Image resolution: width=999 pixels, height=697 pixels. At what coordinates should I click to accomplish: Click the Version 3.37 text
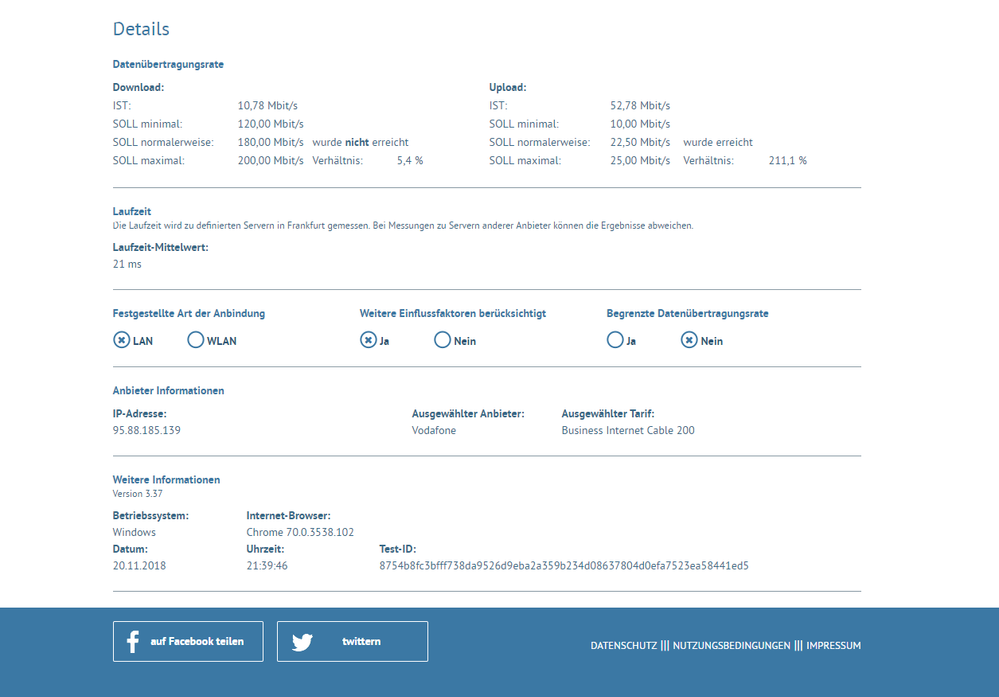tap(138, 494)
